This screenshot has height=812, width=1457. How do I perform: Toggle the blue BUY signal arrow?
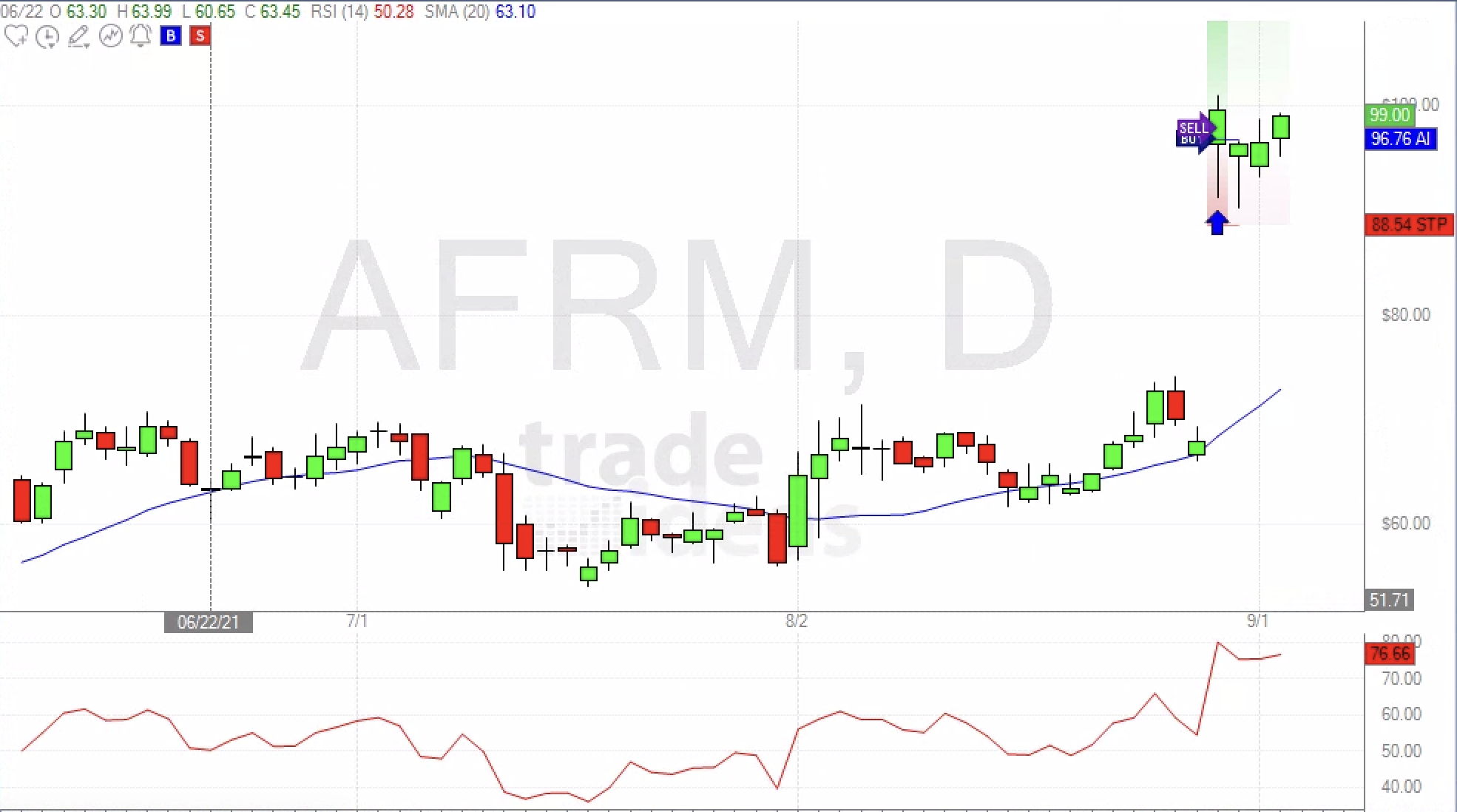[x=1218, y=222]
